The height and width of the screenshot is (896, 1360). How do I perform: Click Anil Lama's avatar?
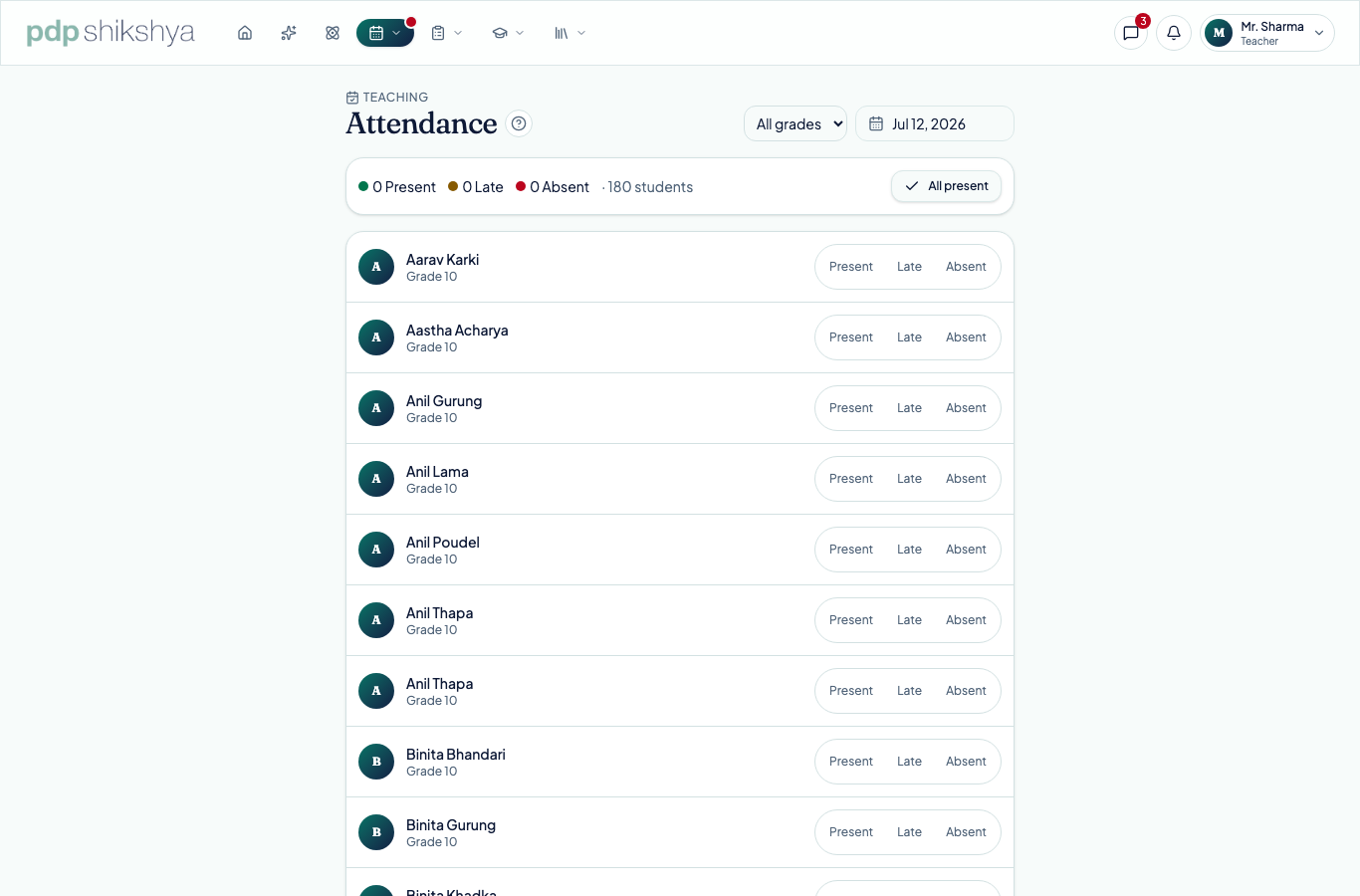(376, 479)
